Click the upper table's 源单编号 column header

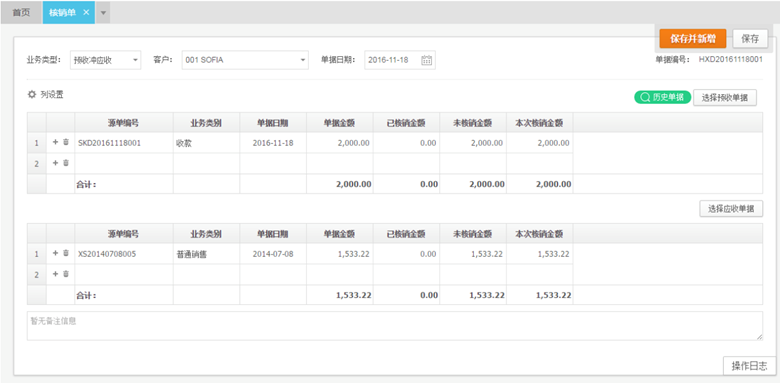coord(124,123)
